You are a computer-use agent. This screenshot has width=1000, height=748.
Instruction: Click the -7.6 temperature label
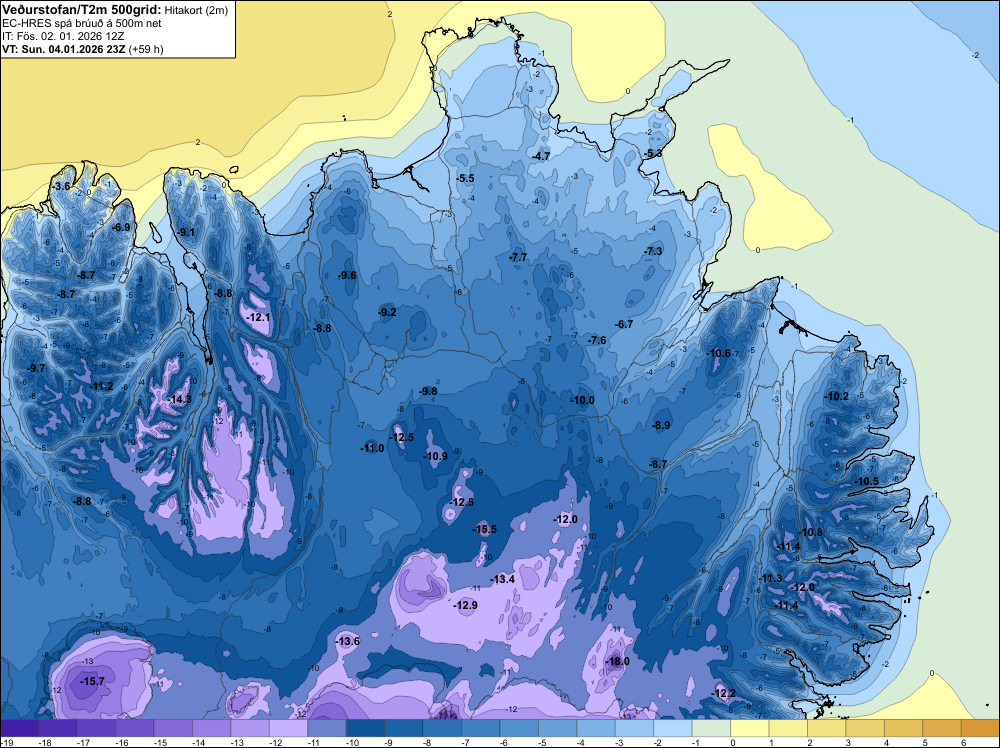click(597, 341)
